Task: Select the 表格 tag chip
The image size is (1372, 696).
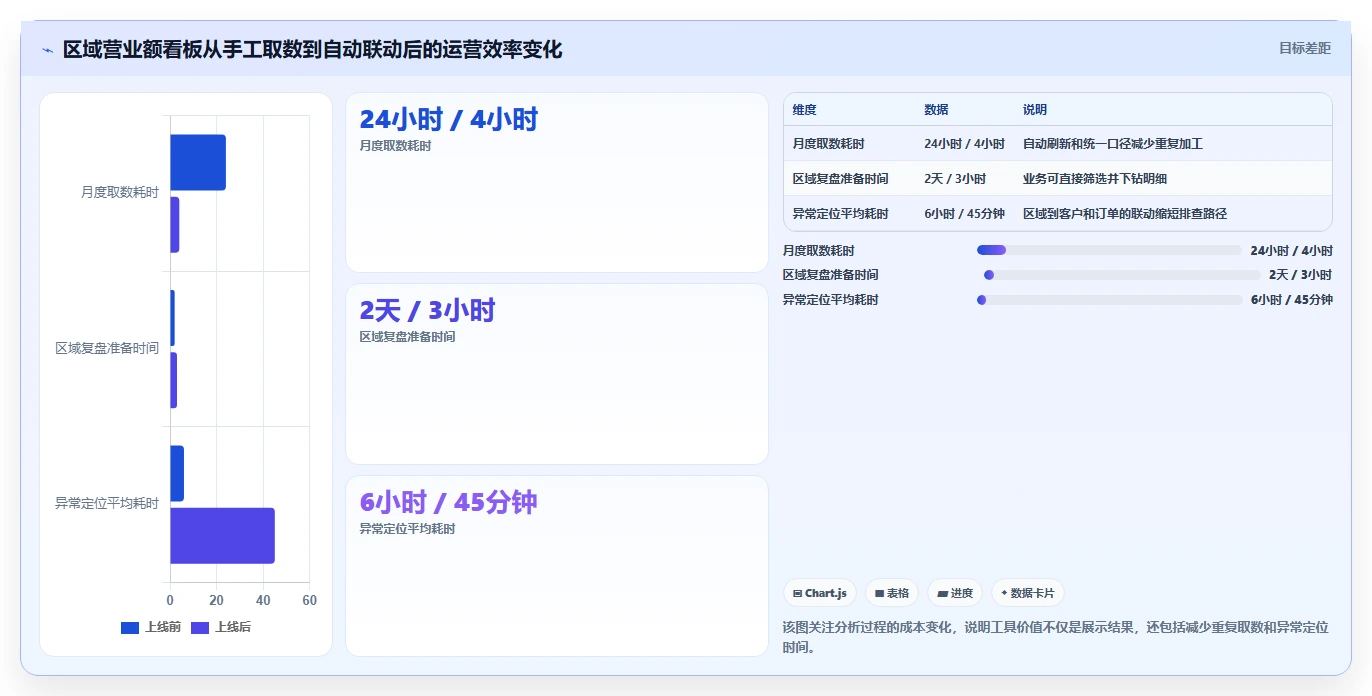Action: tap(892, 593)
